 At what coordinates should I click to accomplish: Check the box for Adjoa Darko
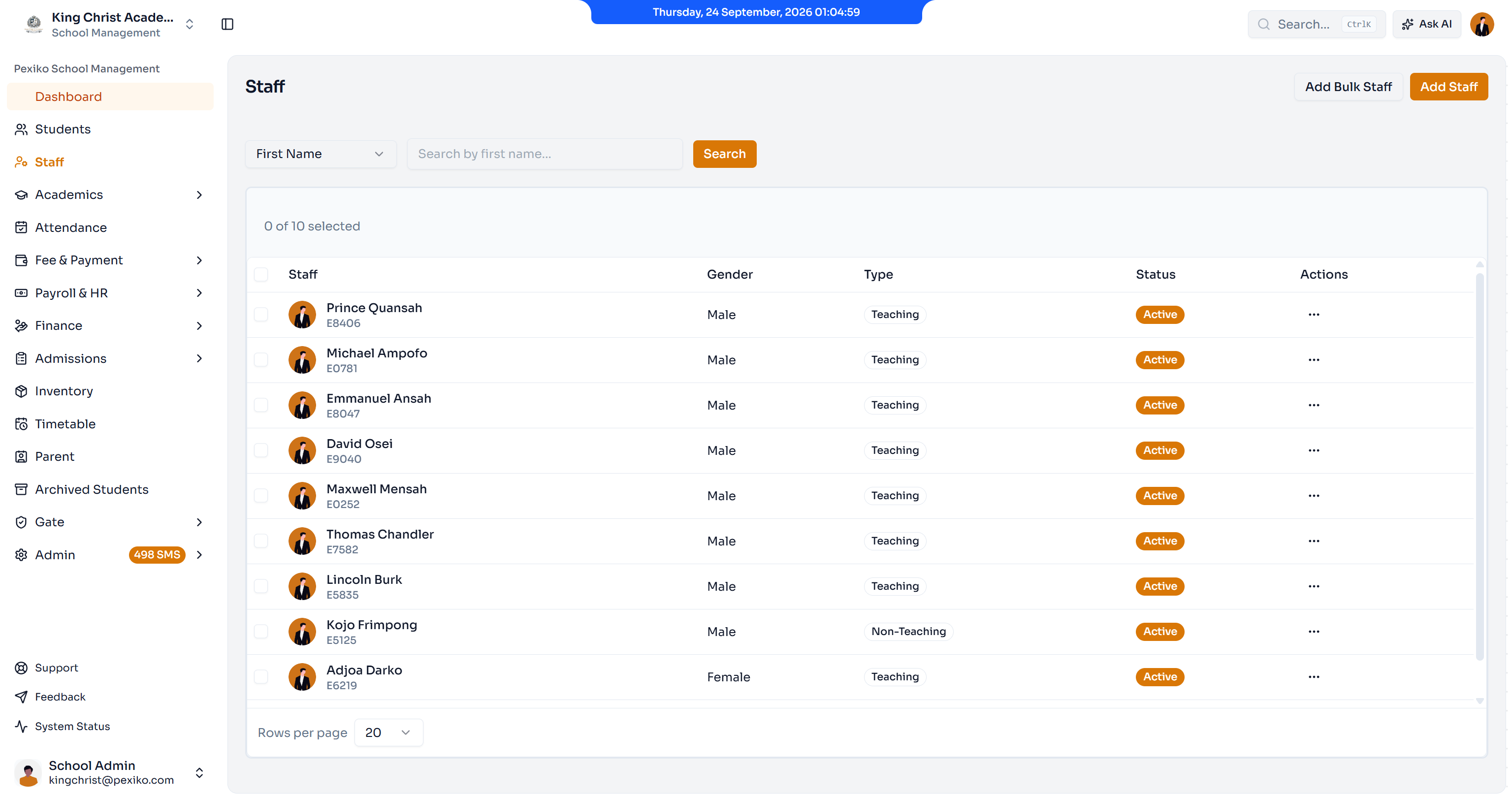(x=261, y=677)
